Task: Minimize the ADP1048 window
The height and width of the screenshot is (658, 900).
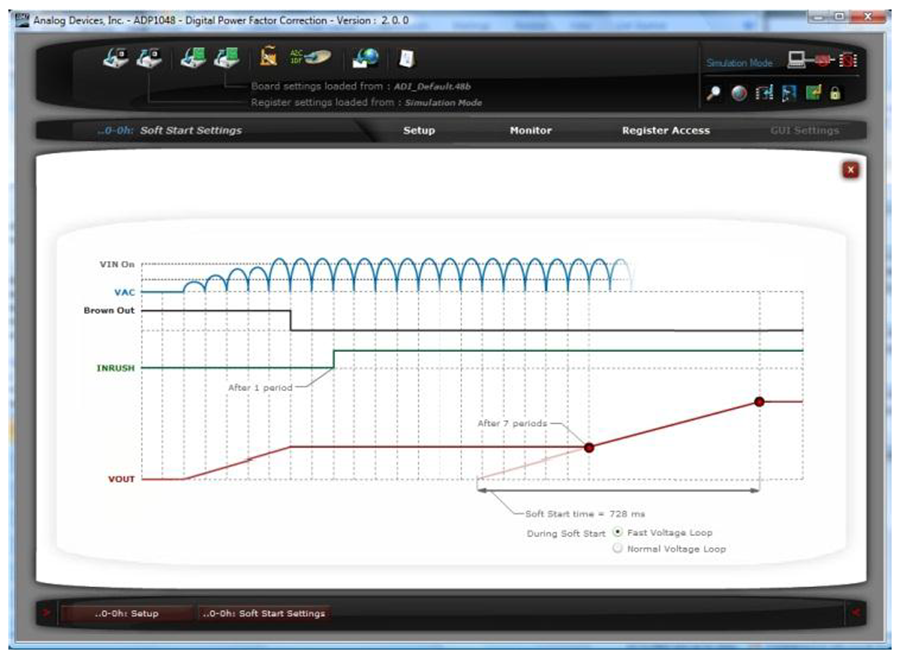Action: point(817,17)
